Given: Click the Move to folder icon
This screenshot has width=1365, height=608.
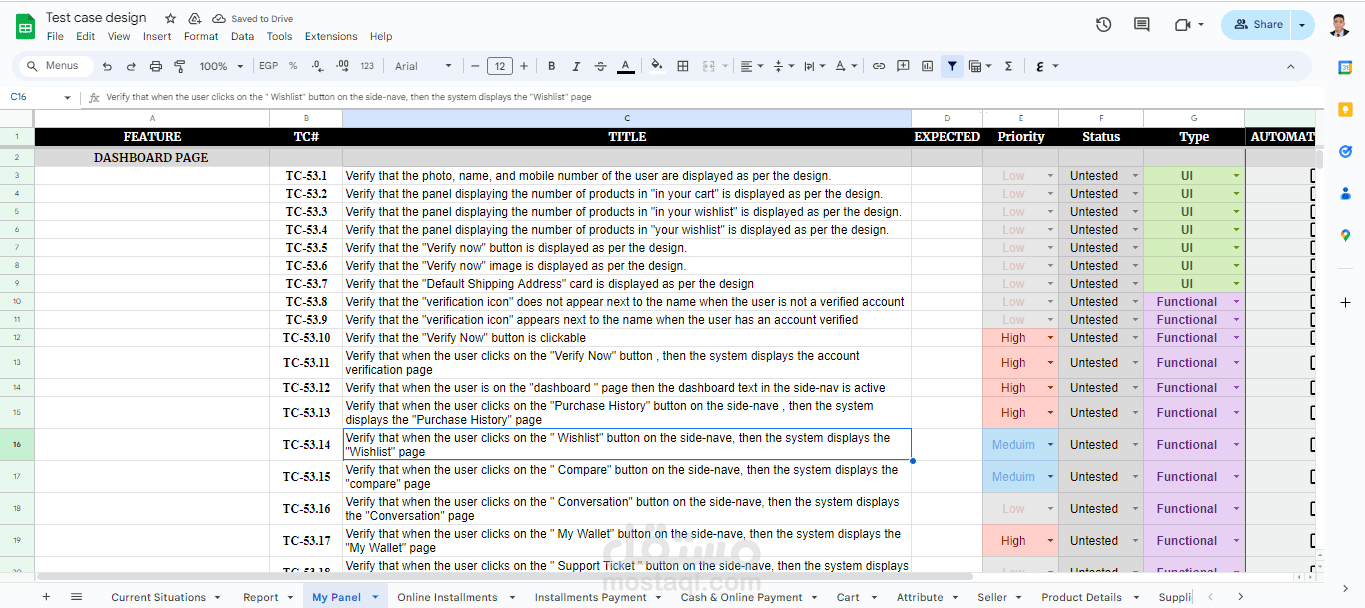Looking at the screenshot, I should (x=195, y=19).
